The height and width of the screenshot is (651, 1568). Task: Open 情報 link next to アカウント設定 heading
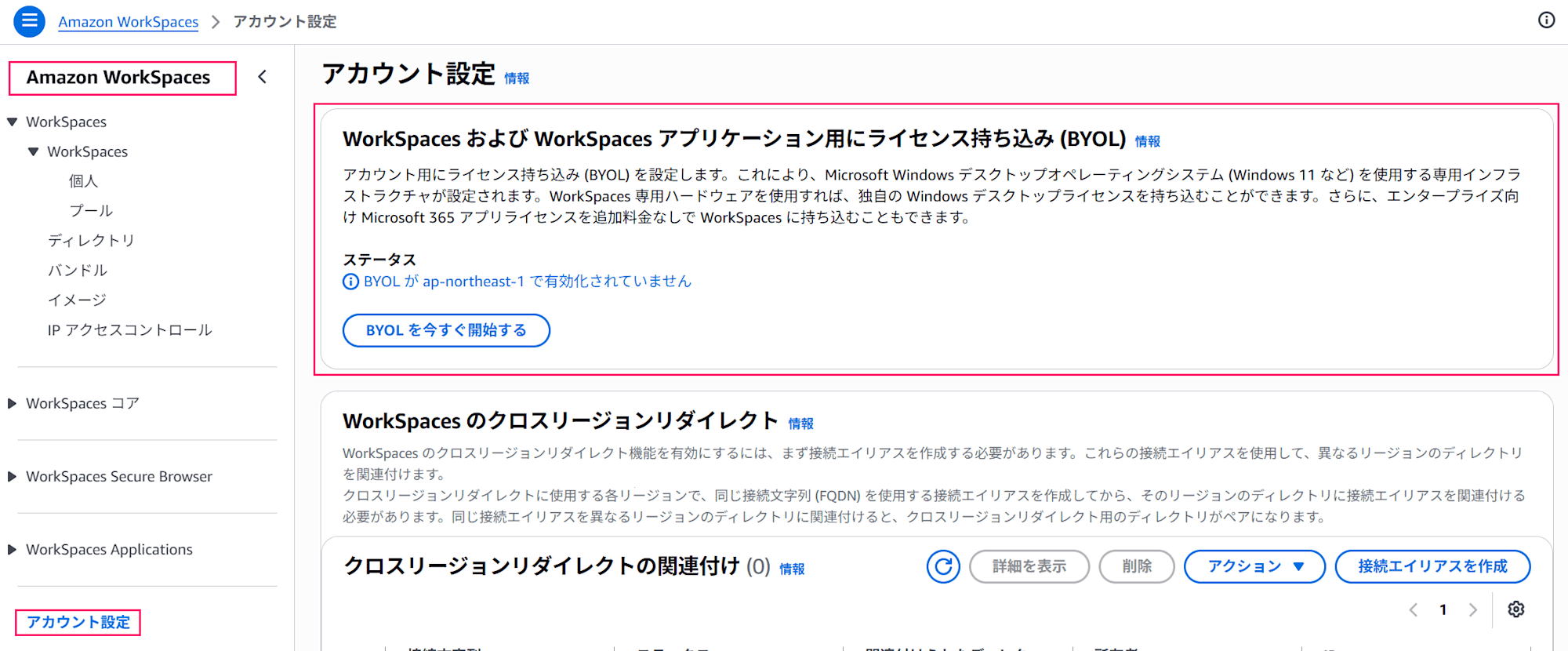(x=517, y=78)
